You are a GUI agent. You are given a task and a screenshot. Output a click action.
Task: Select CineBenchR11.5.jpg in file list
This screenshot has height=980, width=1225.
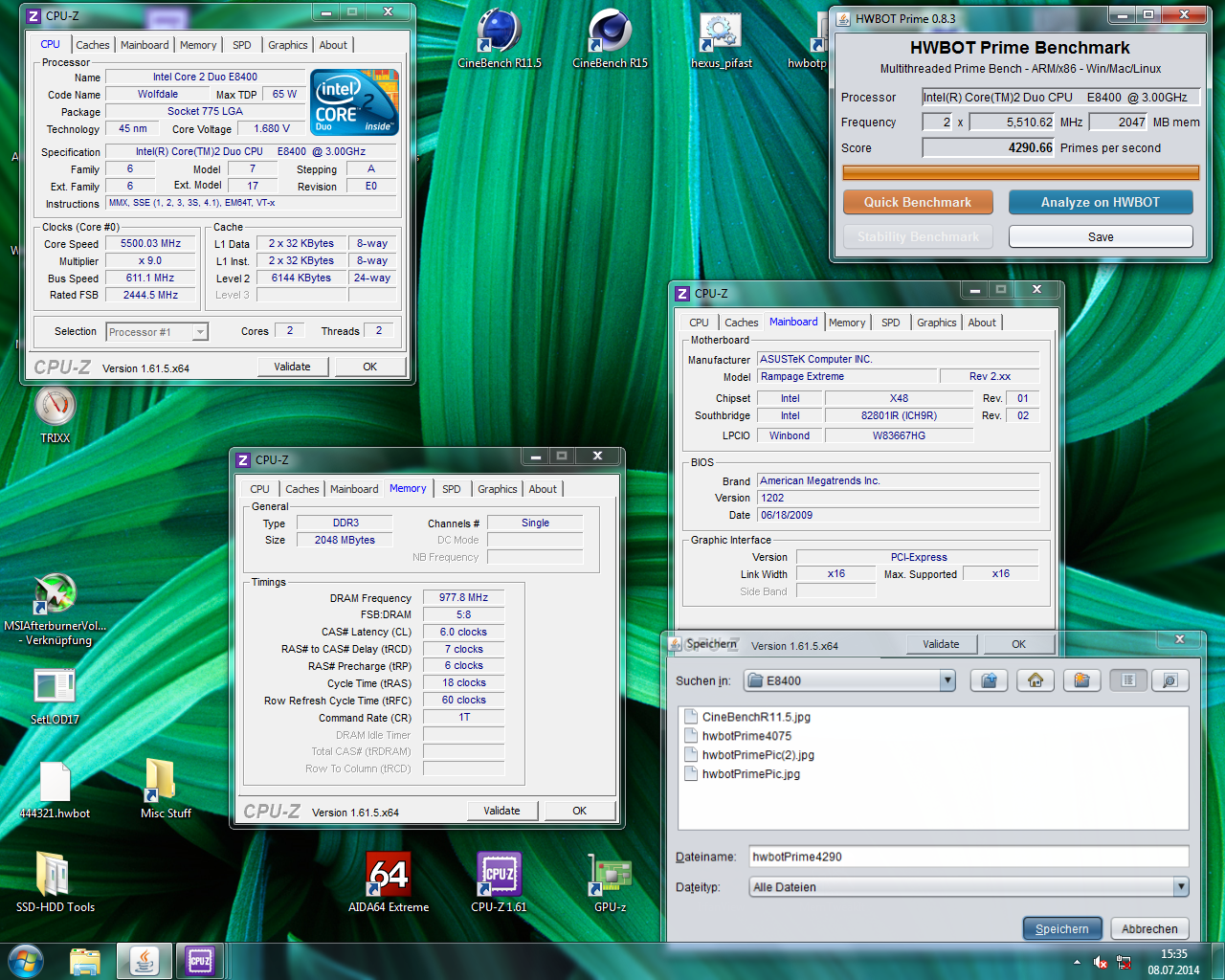coord(747,717)
